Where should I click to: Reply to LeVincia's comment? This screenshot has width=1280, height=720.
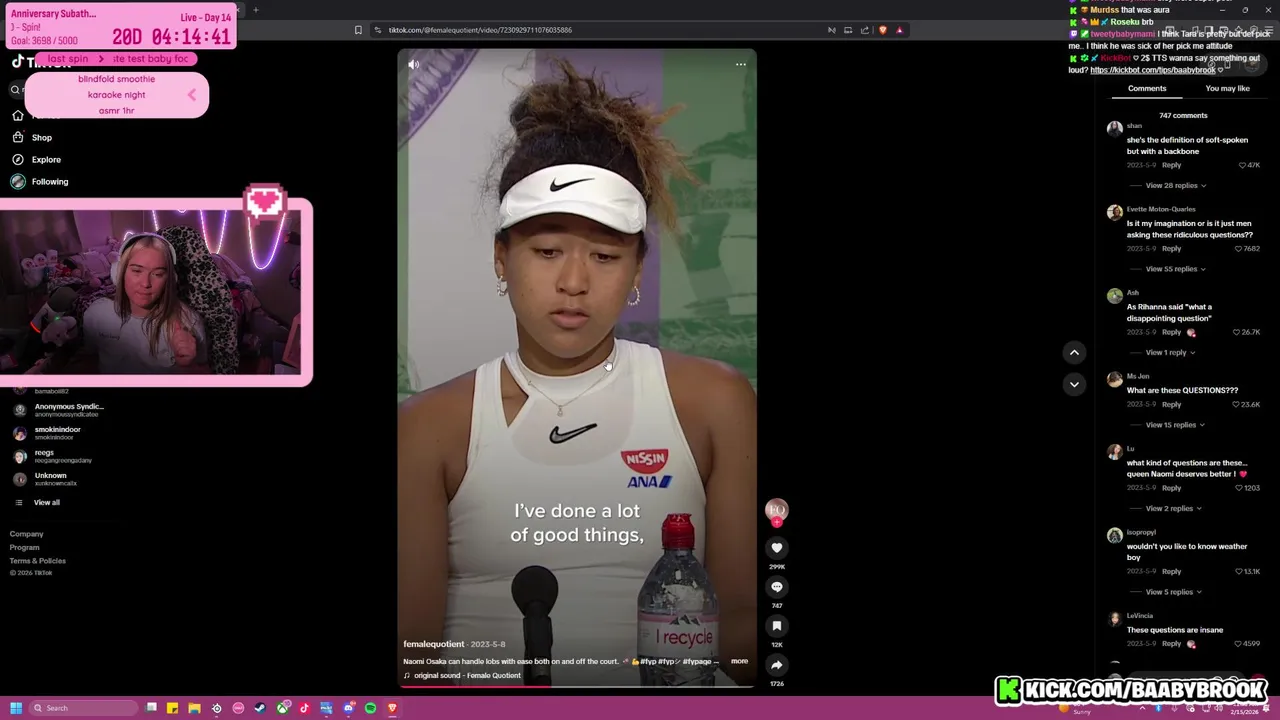pyautogui.click(x=1171, y=644)
